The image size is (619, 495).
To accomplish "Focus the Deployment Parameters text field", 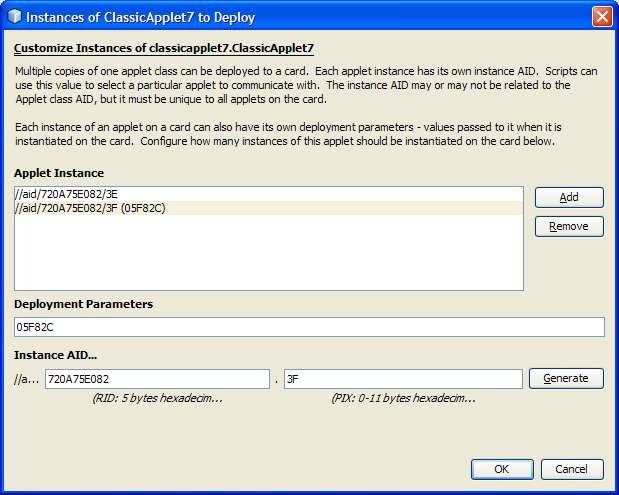I will click(309, 327).
